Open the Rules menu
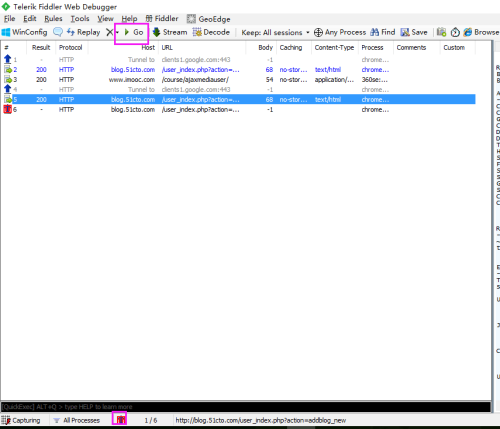The image size is (500, 429). 53,19
